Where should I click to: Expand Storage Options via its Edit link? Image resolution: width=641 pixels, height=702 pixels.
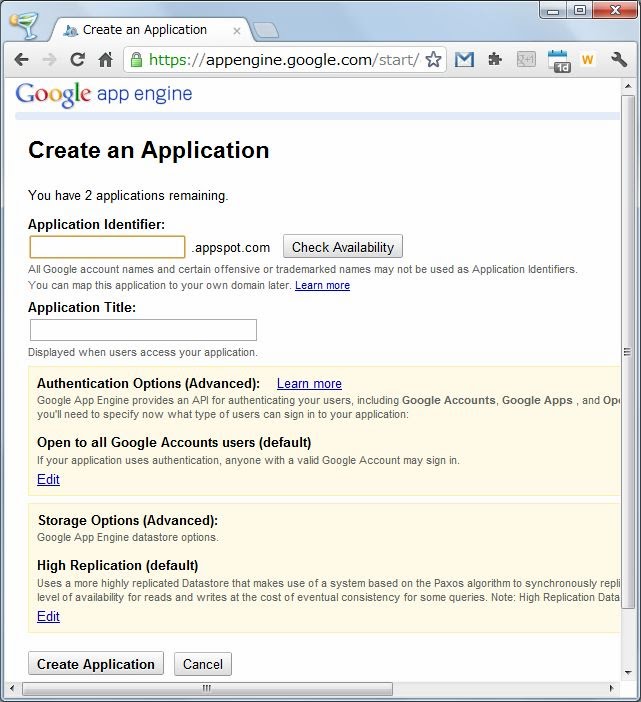48,616
